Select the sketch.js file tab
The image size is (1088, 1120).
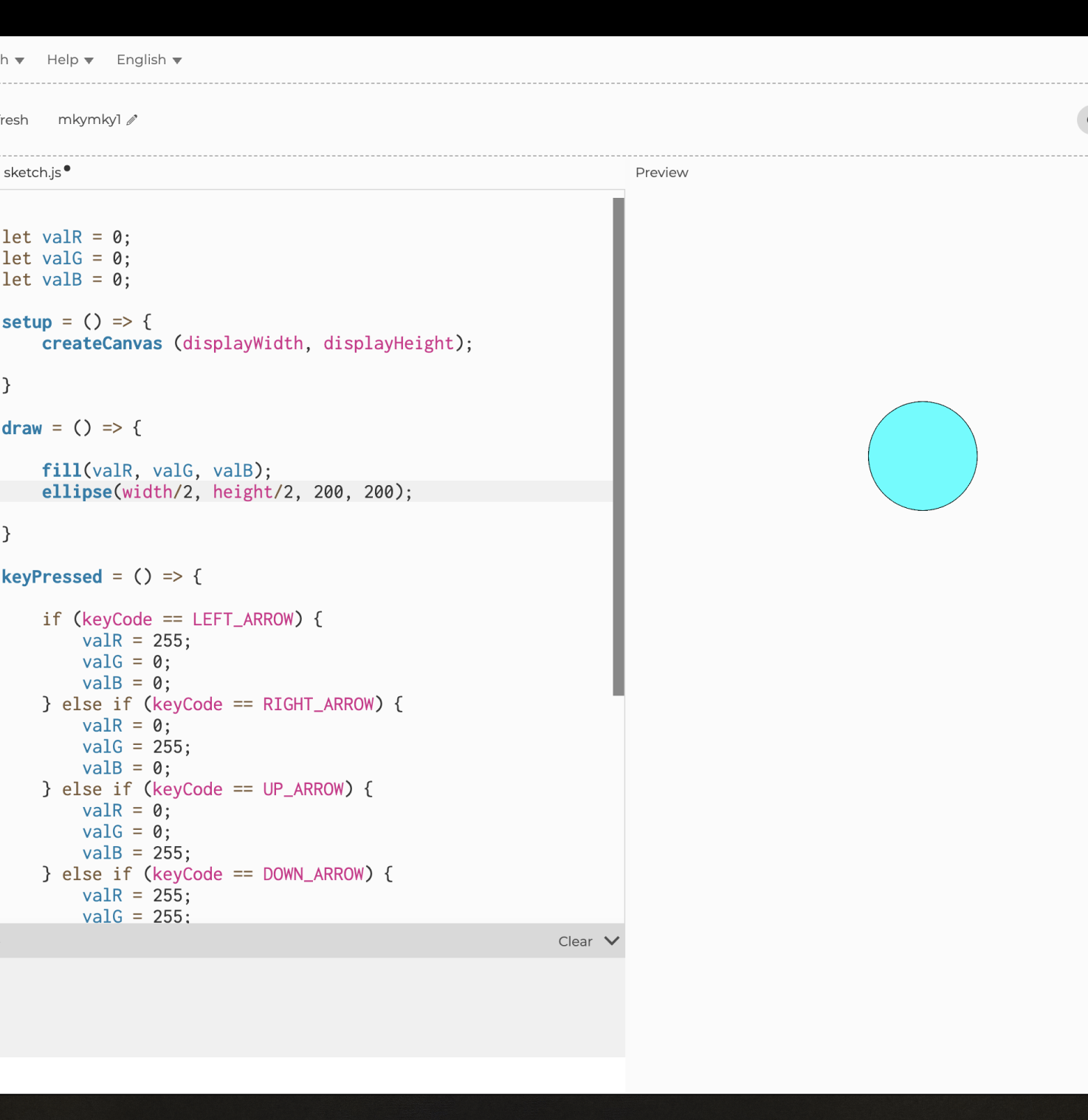[32, 173]
